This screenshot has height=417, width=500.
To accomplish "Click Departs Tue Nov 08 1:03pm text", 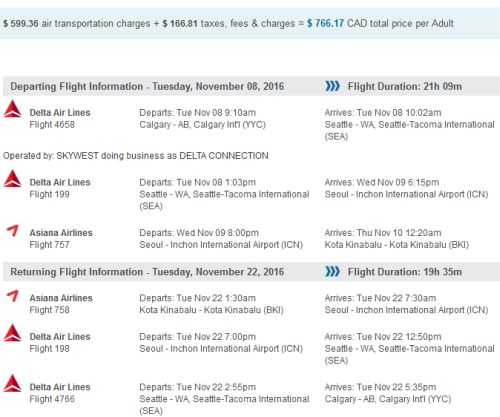I will tap(197, 182).
